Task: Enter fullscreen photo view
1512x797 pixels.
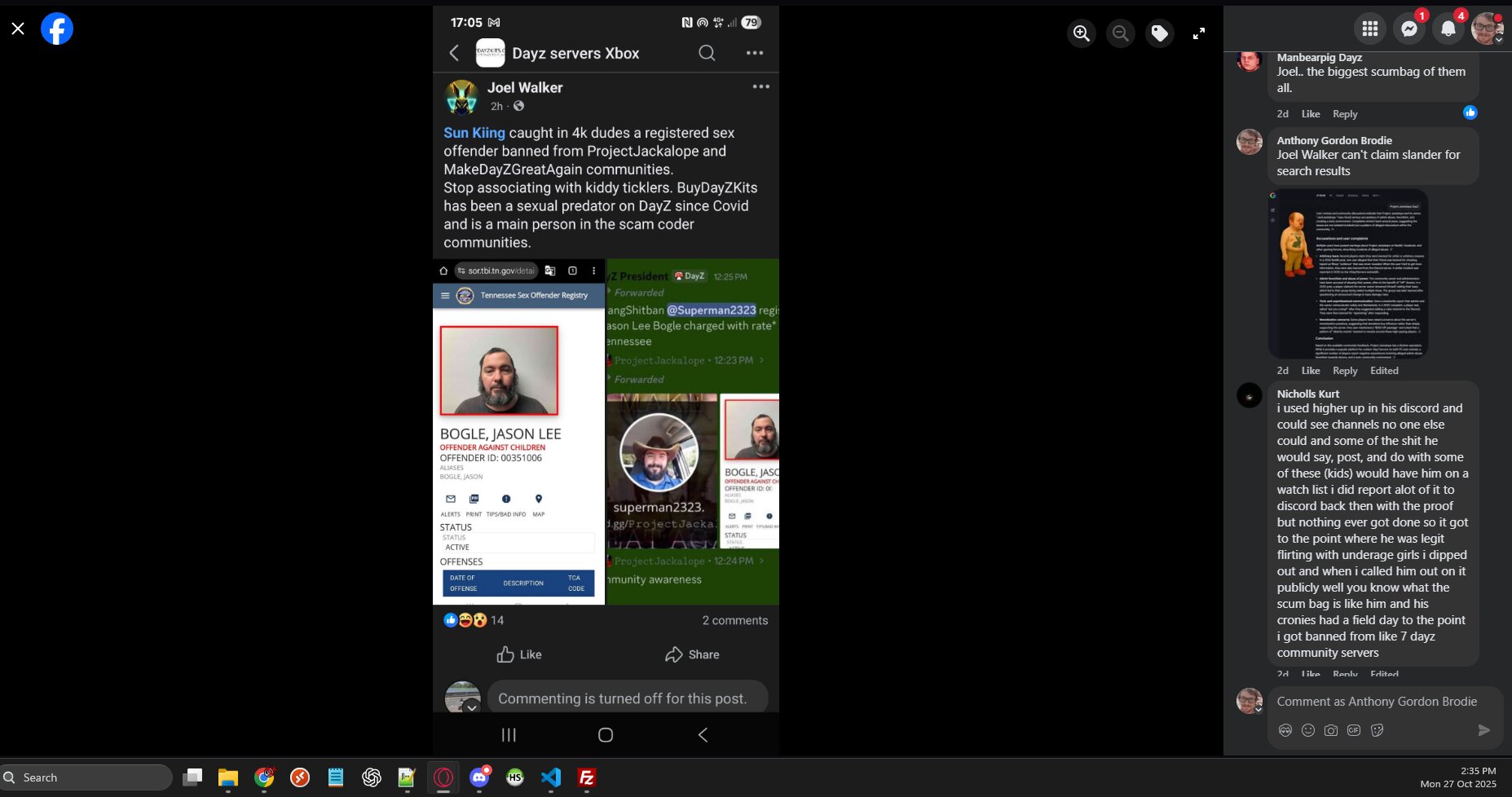Action: click(1199, 33)
